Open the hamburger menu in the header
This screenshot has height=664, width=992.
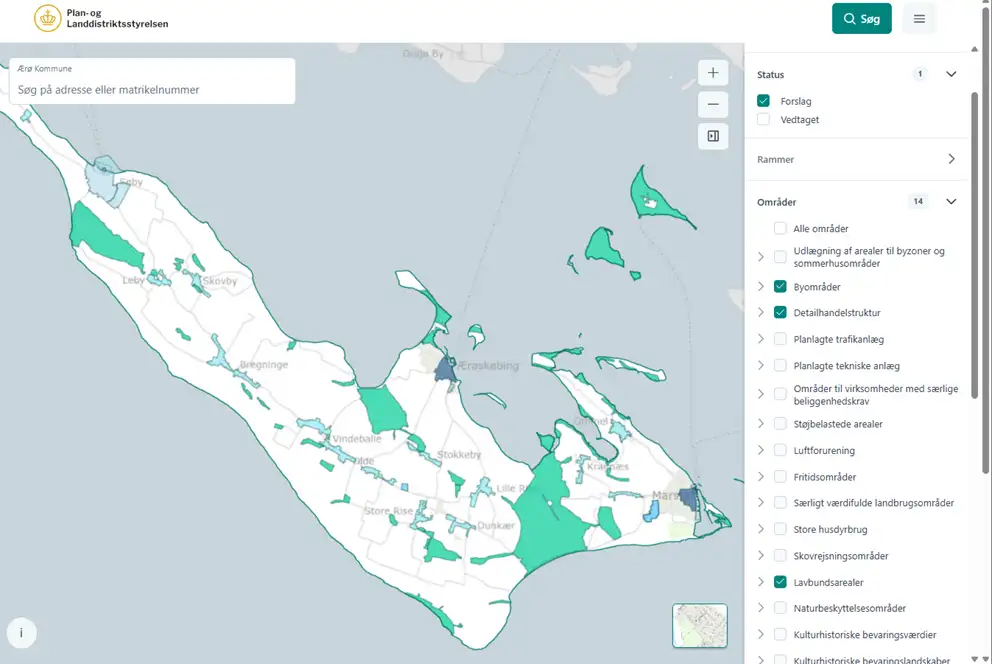click(919, 19)
